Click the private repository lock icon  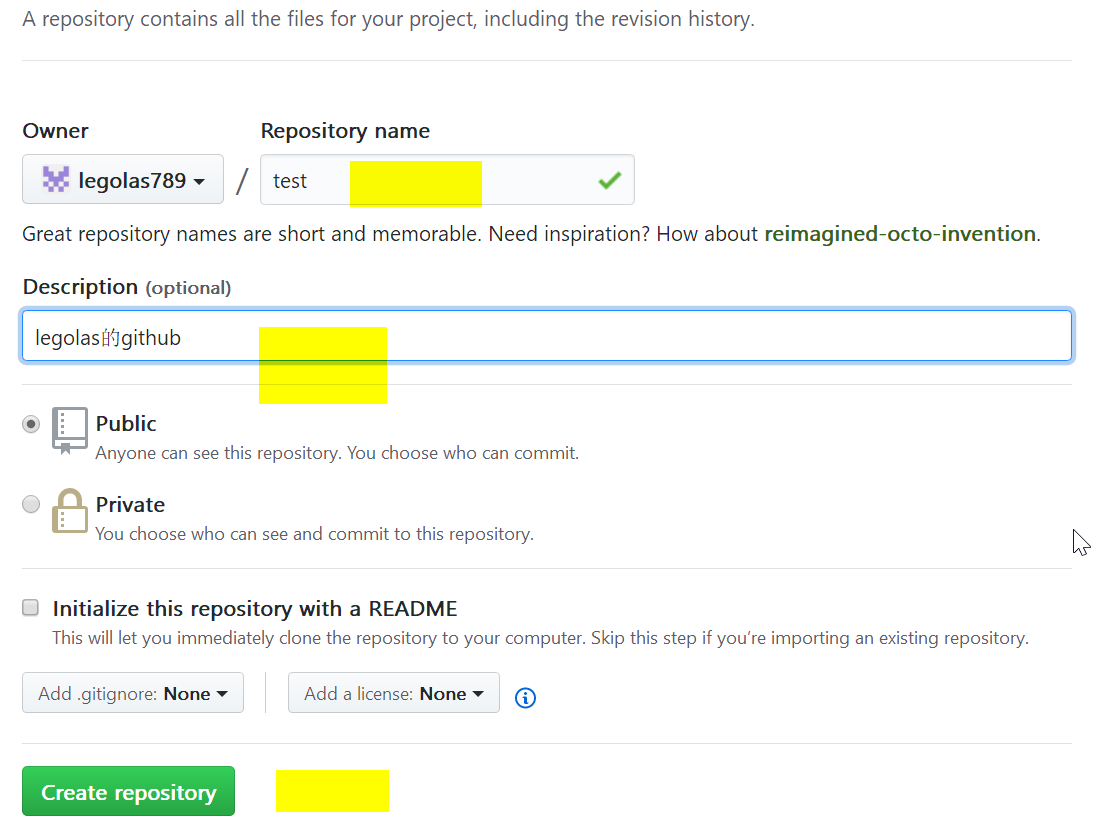coord(70,511)
